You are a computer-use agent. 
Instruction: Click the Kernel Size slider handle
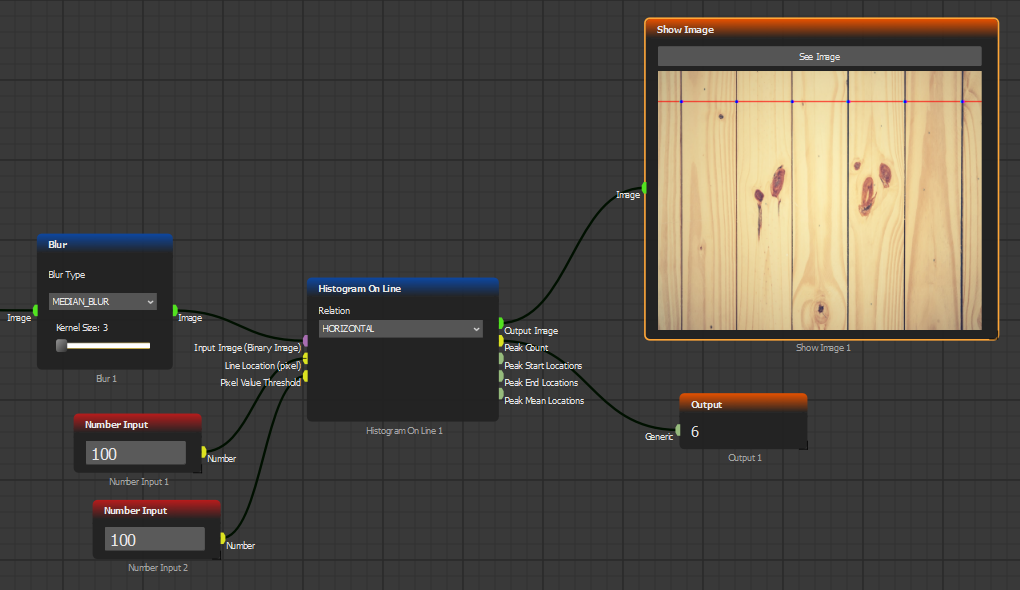62,345
